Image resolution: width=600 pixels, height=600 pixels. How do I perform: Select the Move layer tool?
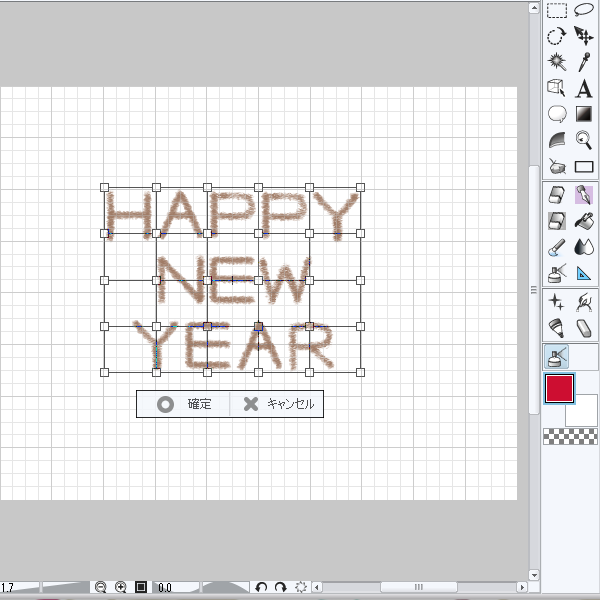584,36
